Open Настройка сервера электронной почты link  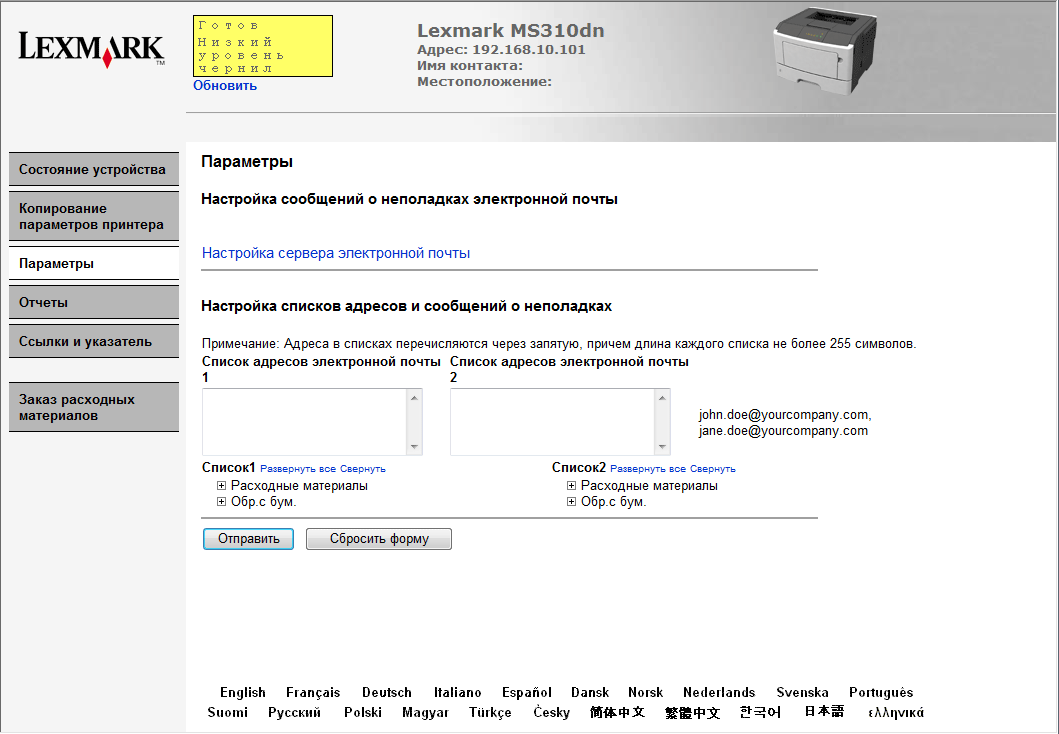point(336,253)
